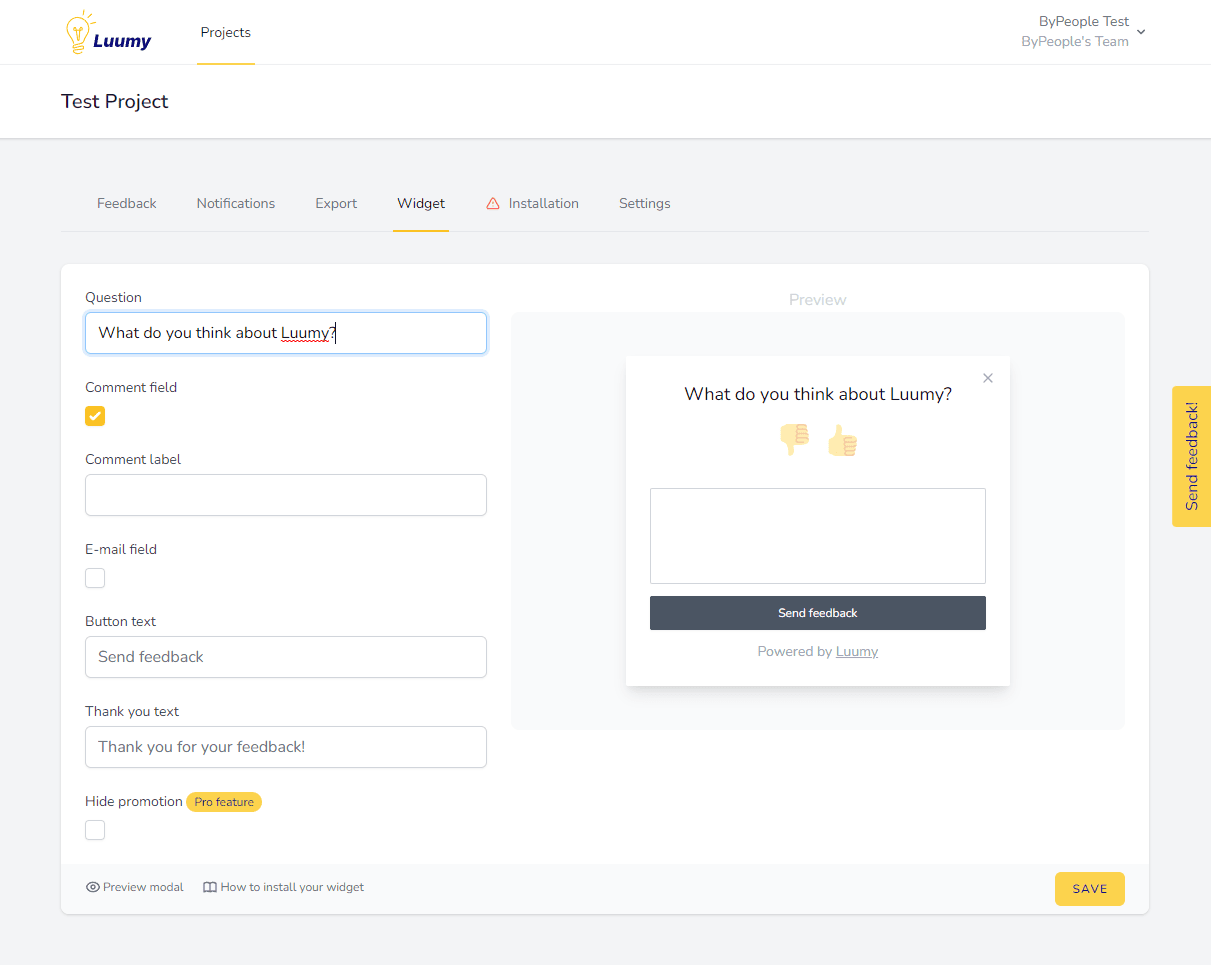This screenshot has height=965, width=1211.
Task: Click the install widget book icon
Action: pyautogui.click(x=210, y=887)
